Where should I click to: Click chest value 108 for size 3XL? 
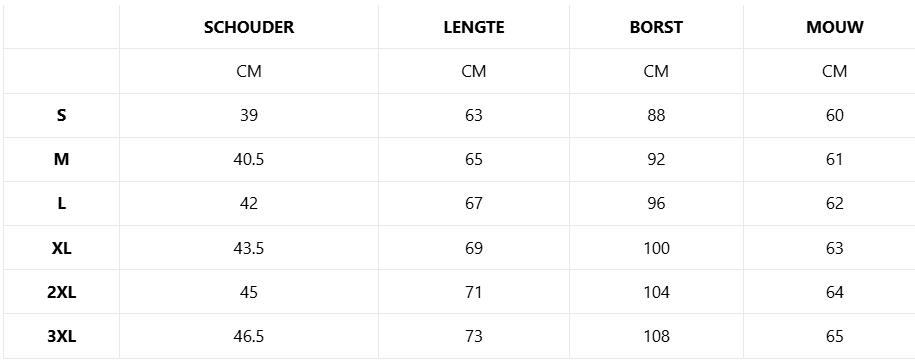click(656, 337)
